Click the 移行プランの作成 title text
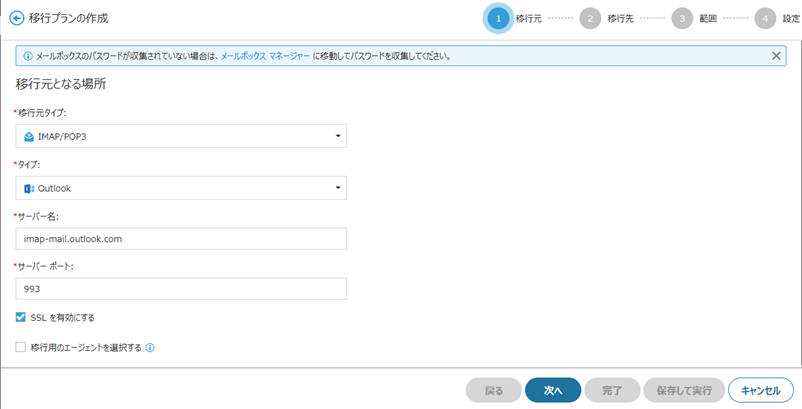 coord(69,18)
